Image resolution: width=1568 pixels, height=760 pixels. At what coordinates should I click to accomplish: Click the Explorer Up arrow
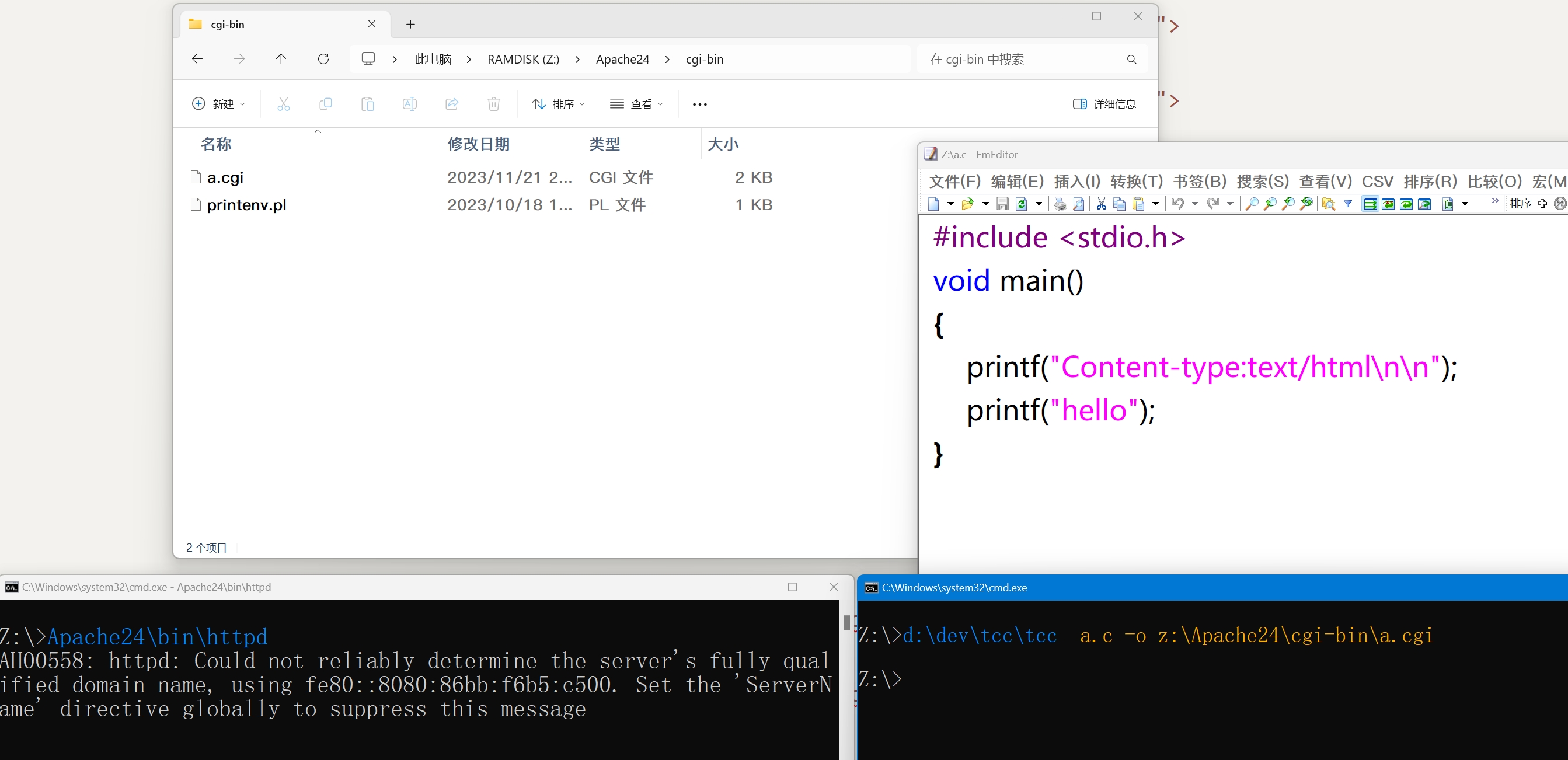click(x=281, y=59)
